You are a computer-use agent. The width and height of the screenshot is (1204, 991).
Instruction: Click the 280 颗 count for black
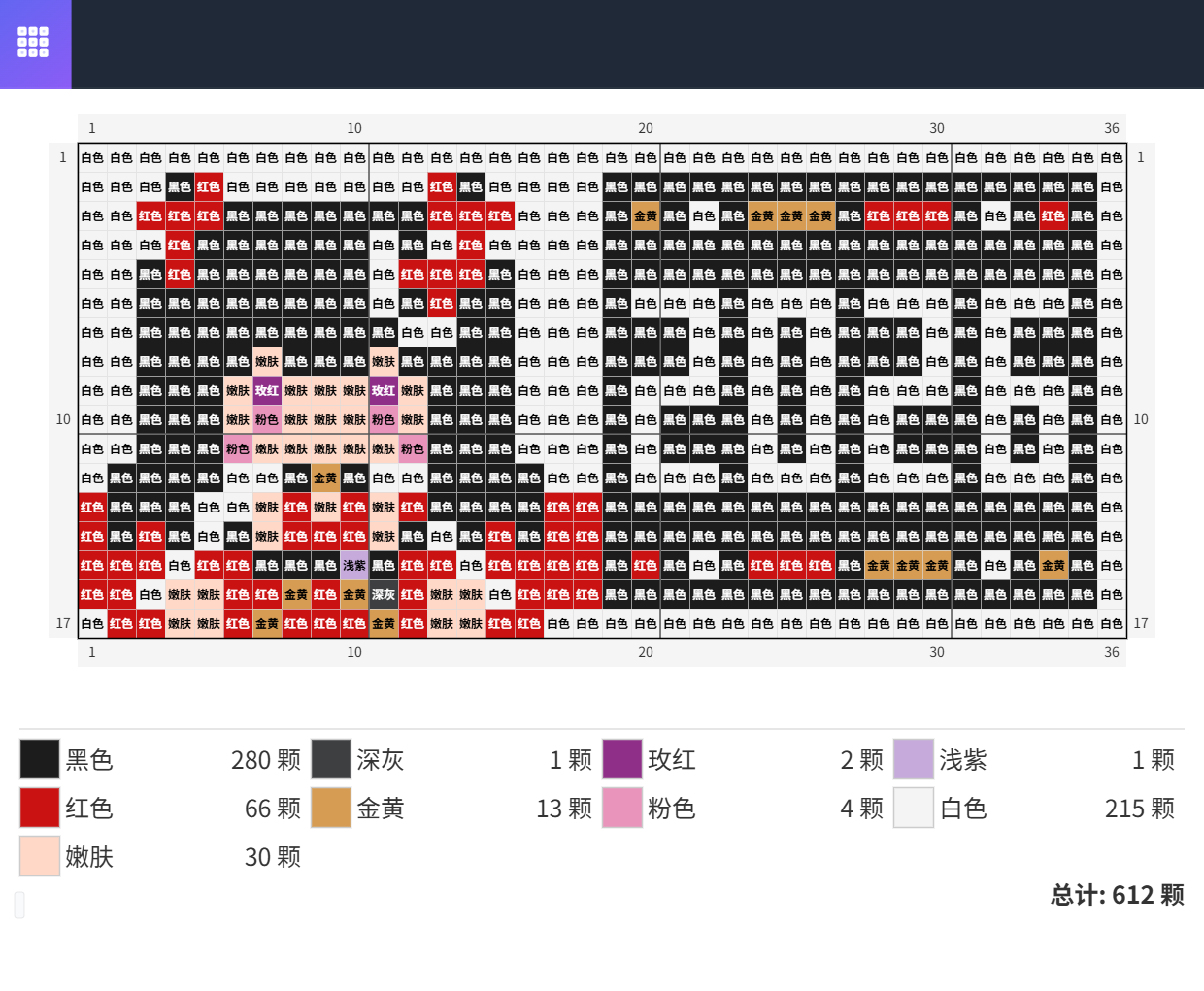tap(265, 760)
